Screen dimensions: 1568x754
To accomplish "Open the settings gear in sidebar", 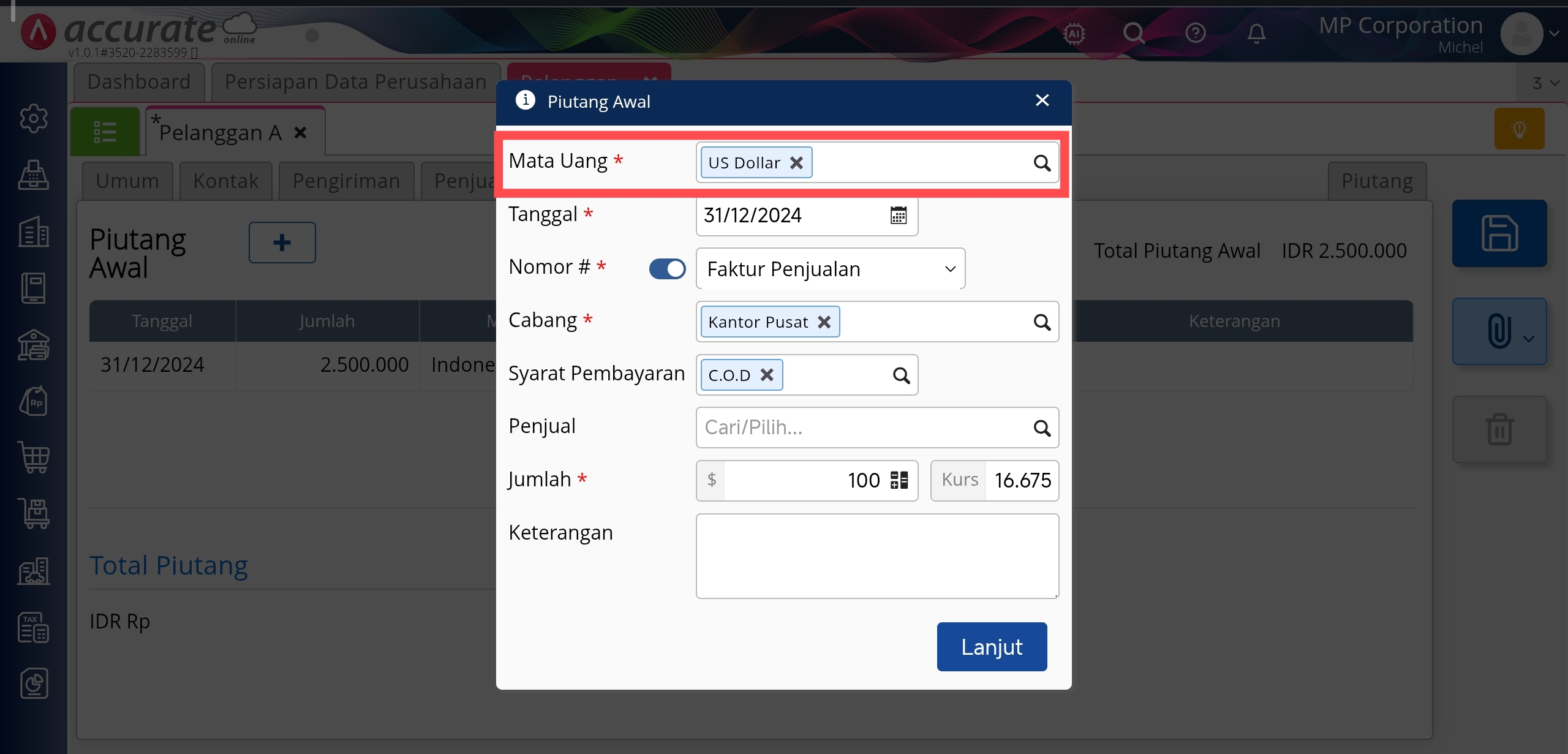I will pyautogui.click(x=34, y=118).
